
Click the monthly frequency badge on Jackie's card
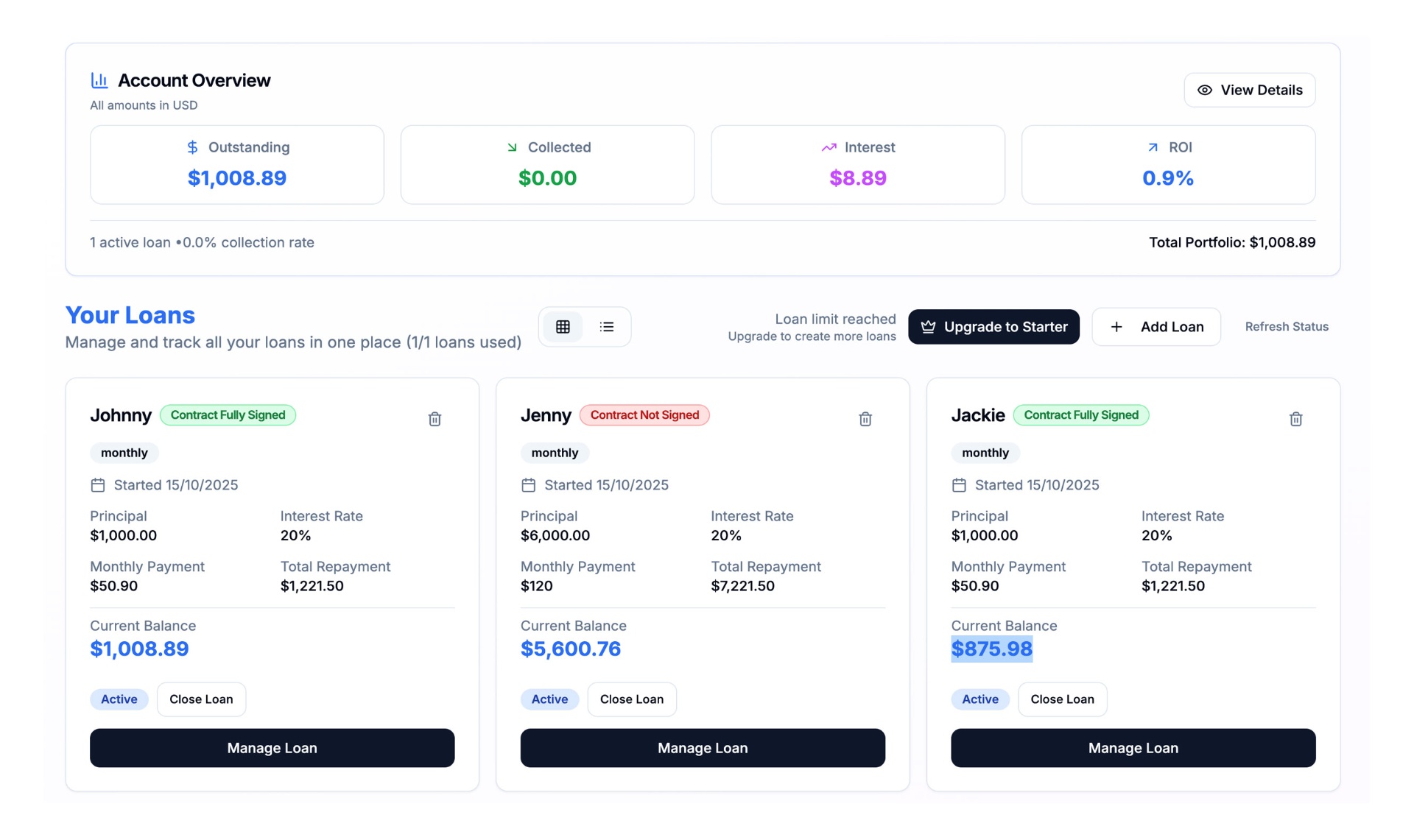pos(985,453)
